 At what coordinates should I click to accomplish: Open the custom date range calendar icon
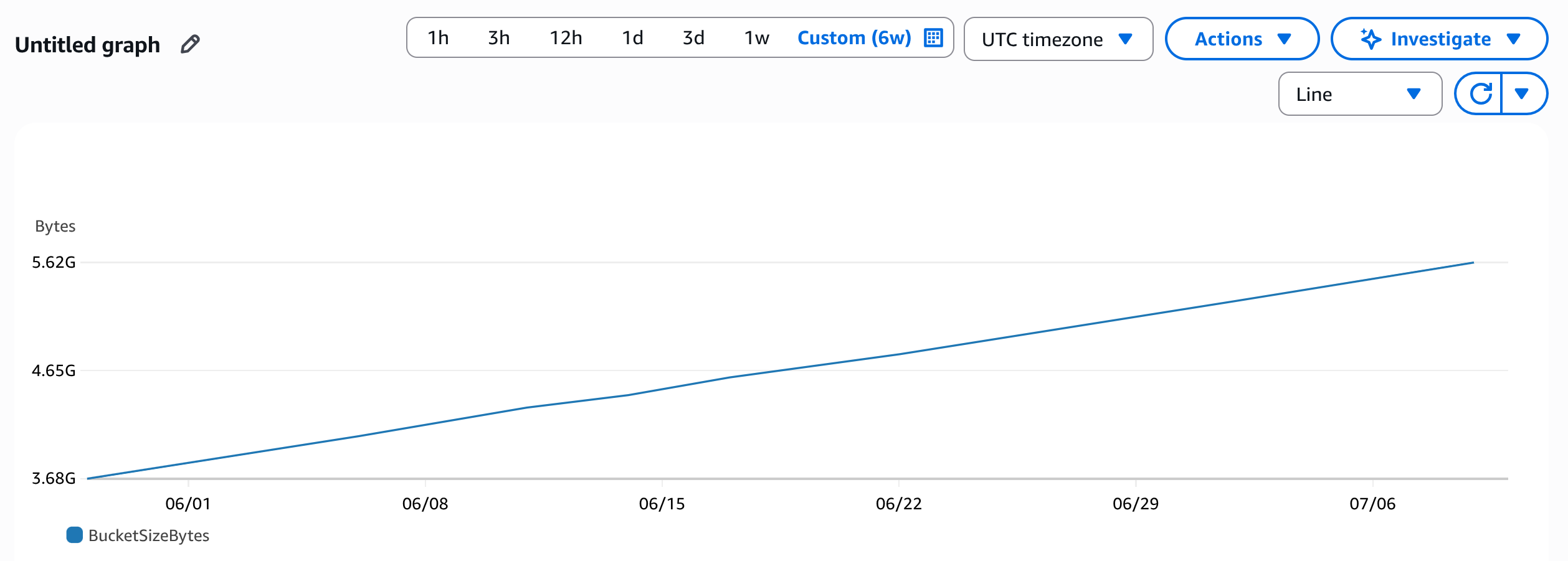pos(933,38)
